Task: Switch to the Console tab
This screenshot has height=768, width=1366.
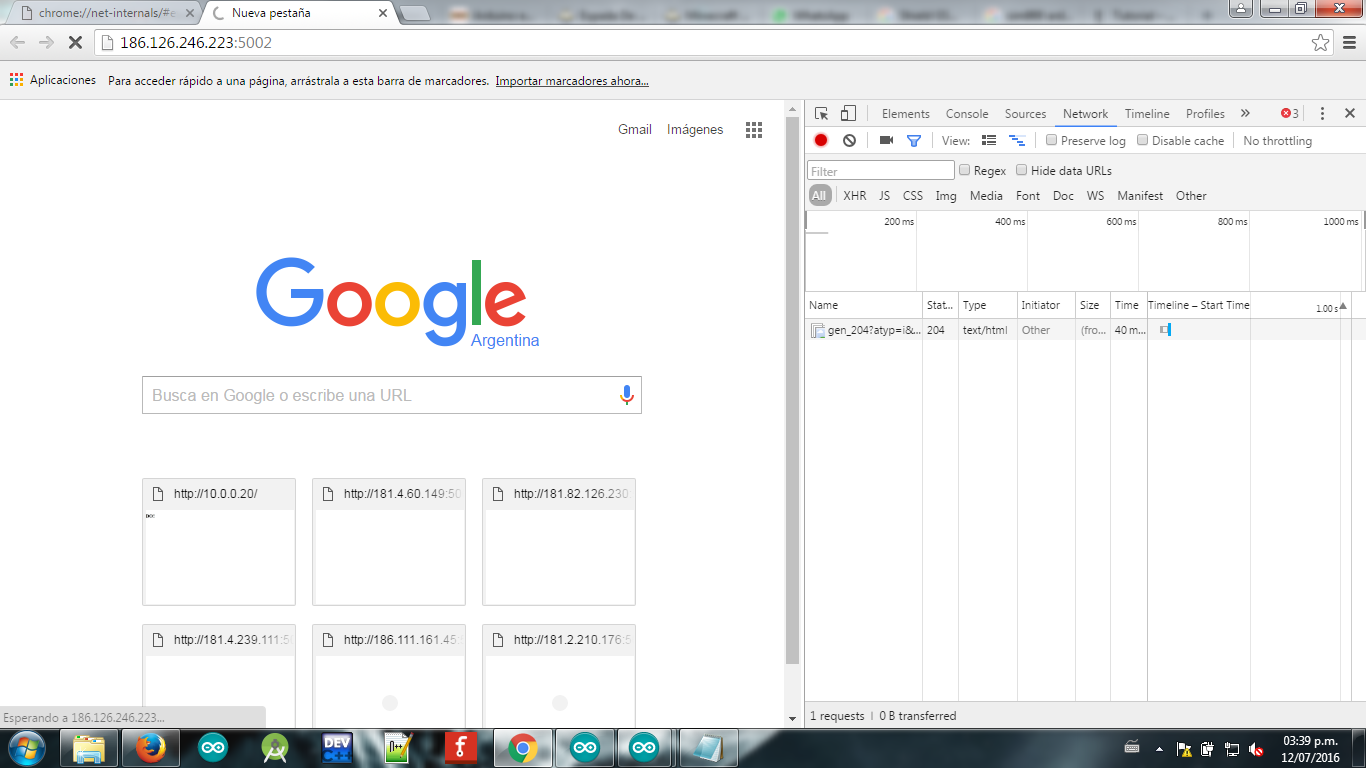Action: coord(967,114)
